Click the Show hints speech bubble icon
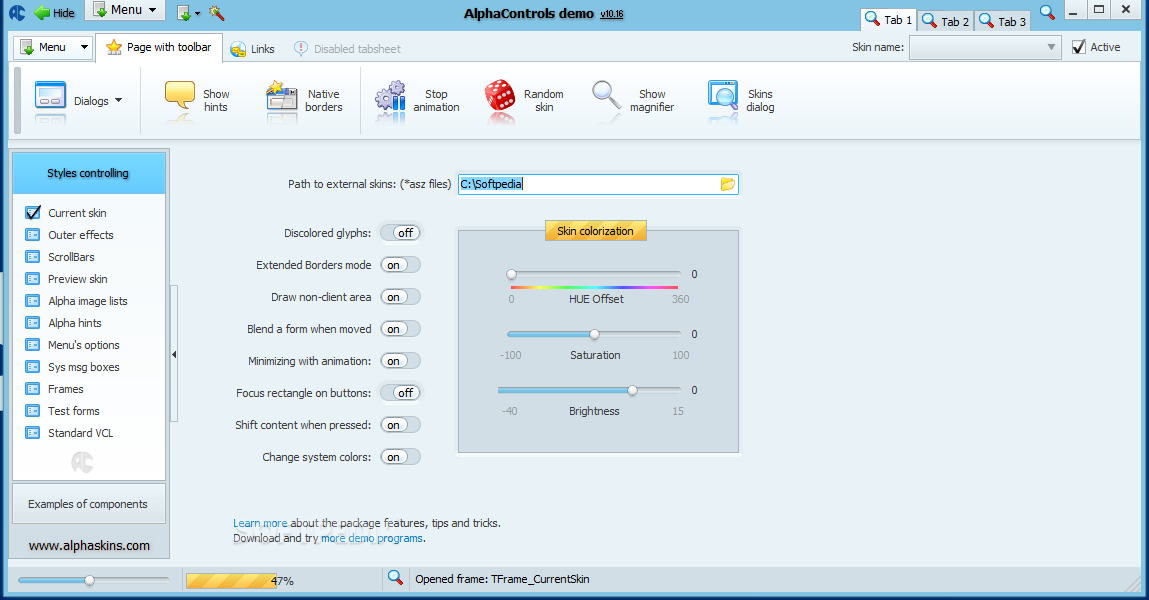This screenshot has height=600, width=1149. point(180,97)
